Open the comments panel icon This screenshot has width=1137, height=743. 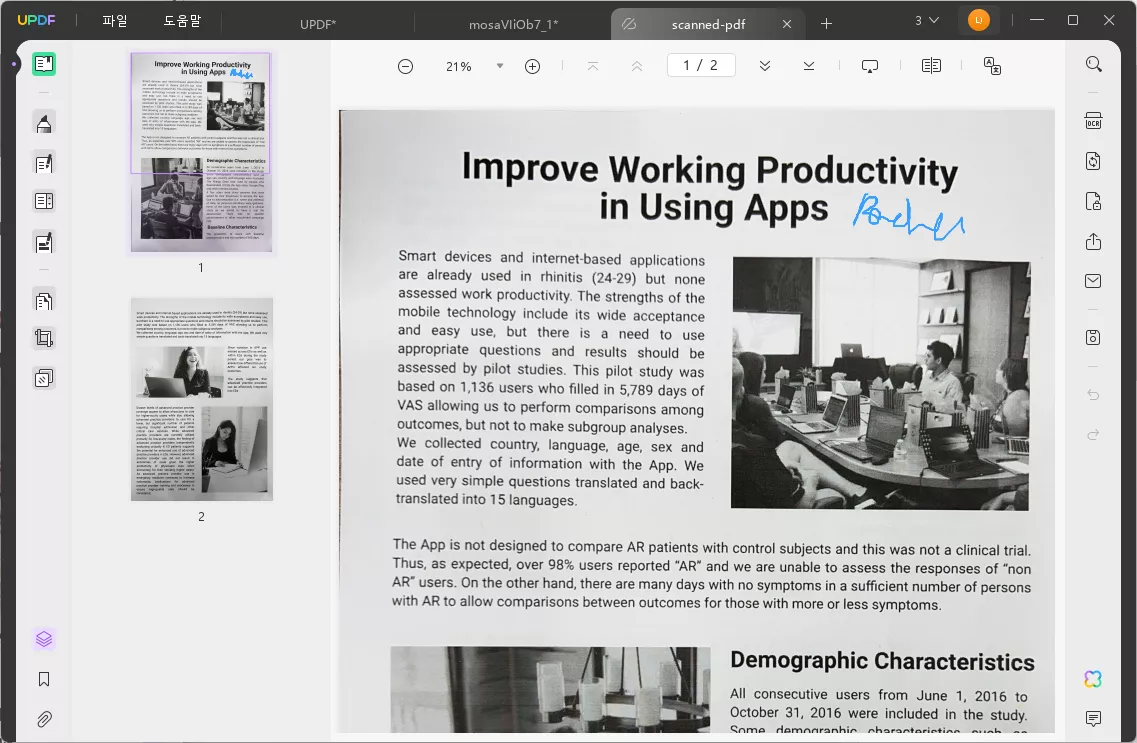click(x=1093, y=718)
